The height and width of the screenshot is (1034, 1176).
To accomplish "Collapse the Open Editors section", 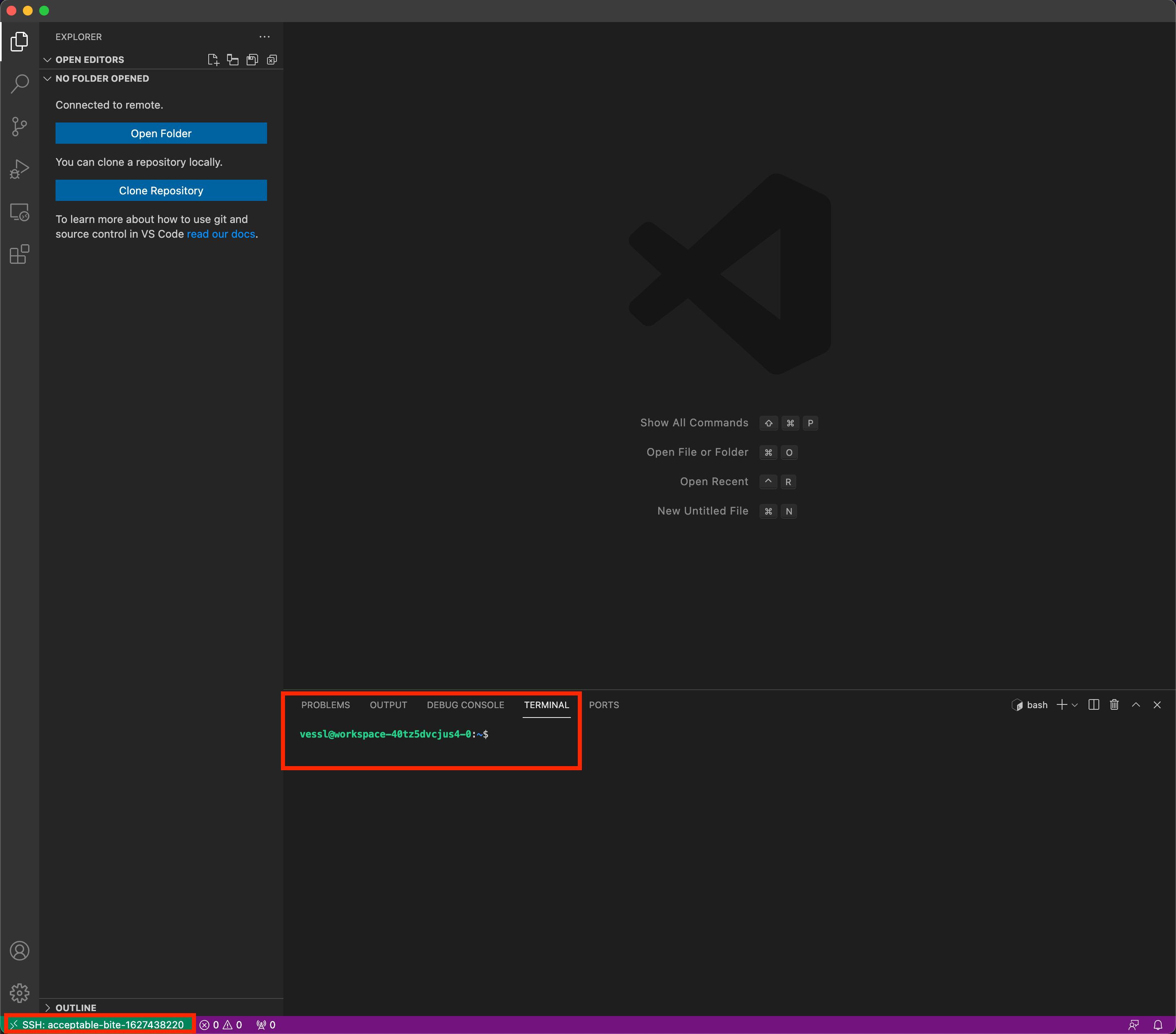I will (x=48, y=59).
